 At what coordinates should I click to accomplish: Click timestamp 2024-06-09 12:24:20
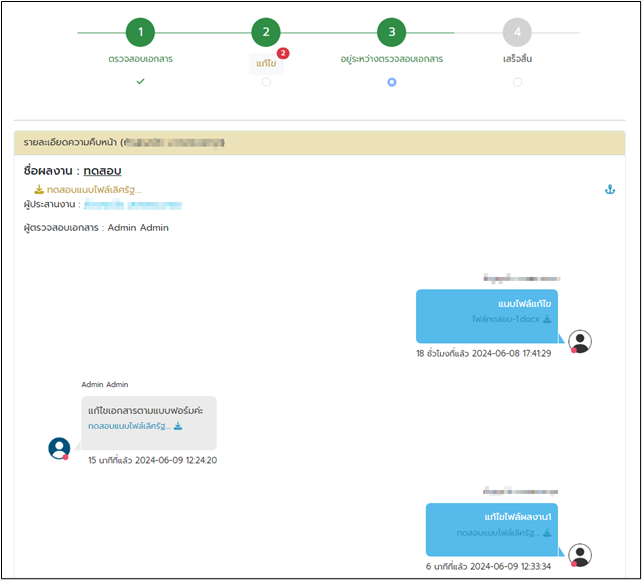coord(176,460)
